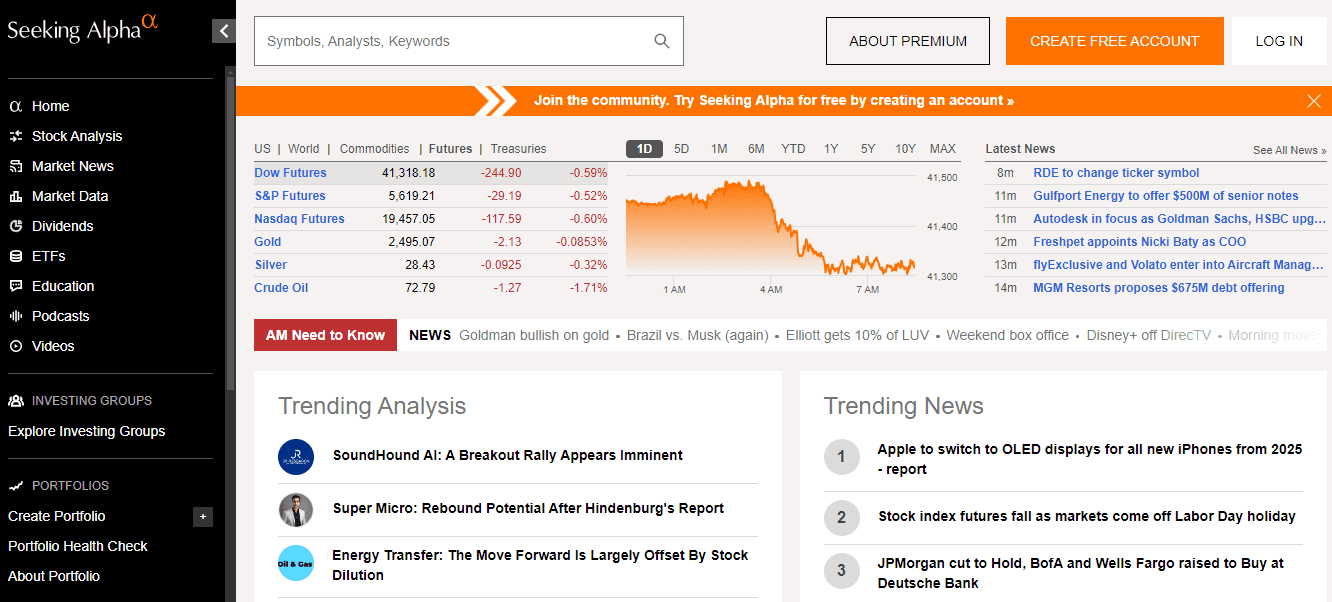This screenshot has height=602, width=1332.
Task: Click the Market Data bar-chart icon
Action: coord(16,196)
